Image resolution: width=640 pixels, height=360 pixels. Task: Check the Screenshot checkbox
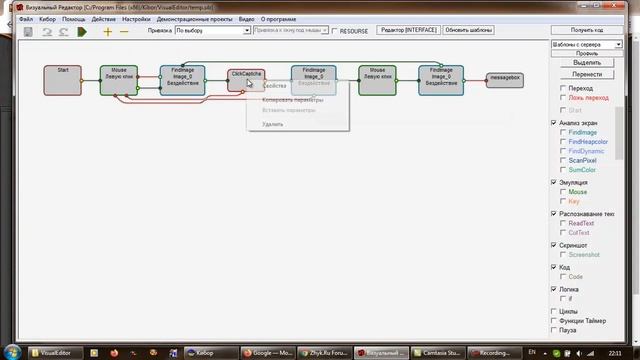[x=563, y=255]
